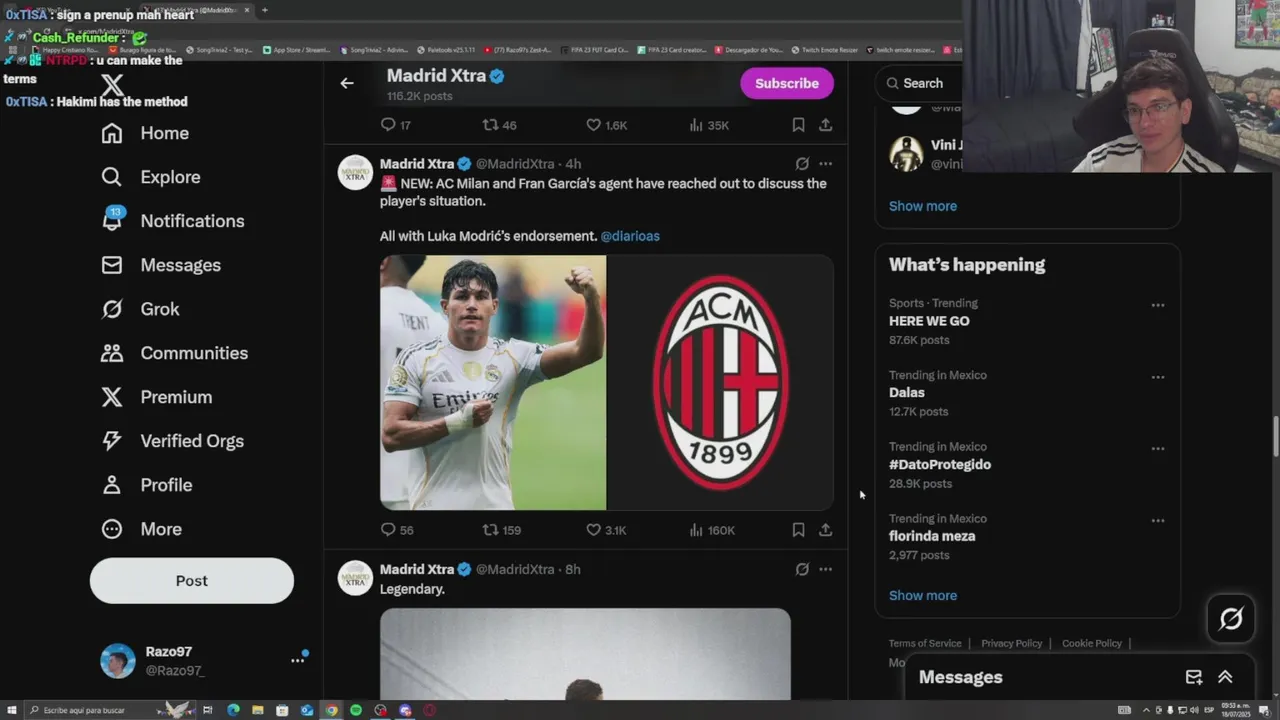The width and height of the screenshot is (1280, 720).
Task: Bookmark the AC Milan post
Action: pyautogui.click(x=798, y=530)
